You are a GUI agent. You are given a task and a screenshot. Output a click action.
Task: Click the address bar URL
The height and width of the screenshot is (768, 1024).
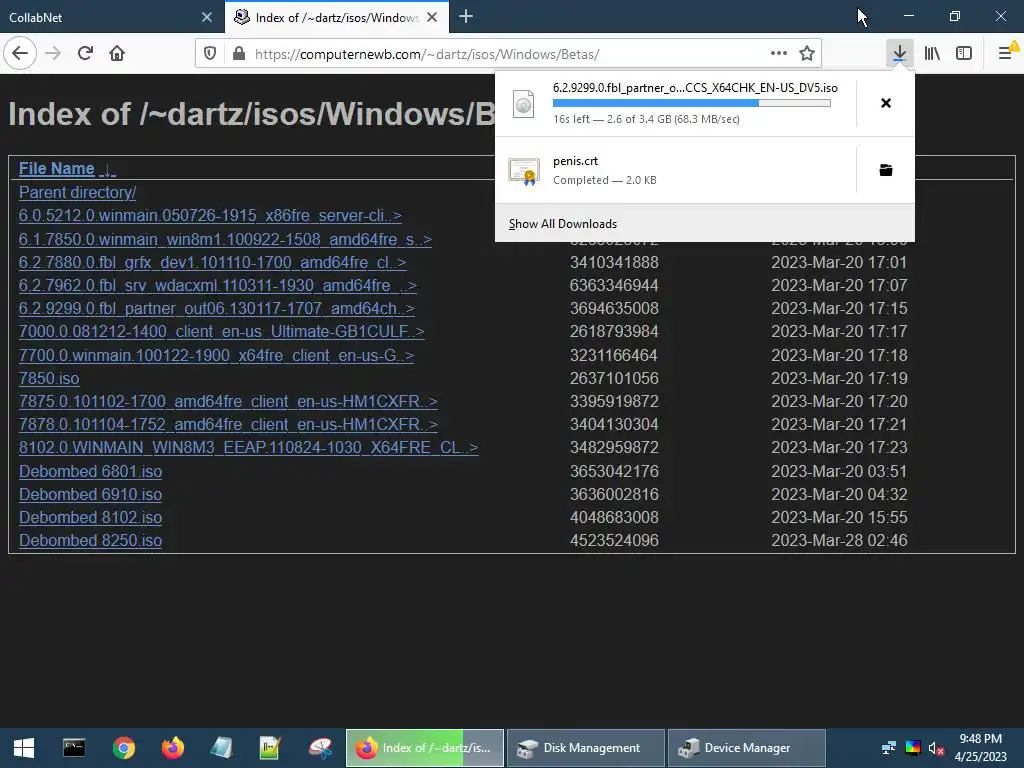427,54
